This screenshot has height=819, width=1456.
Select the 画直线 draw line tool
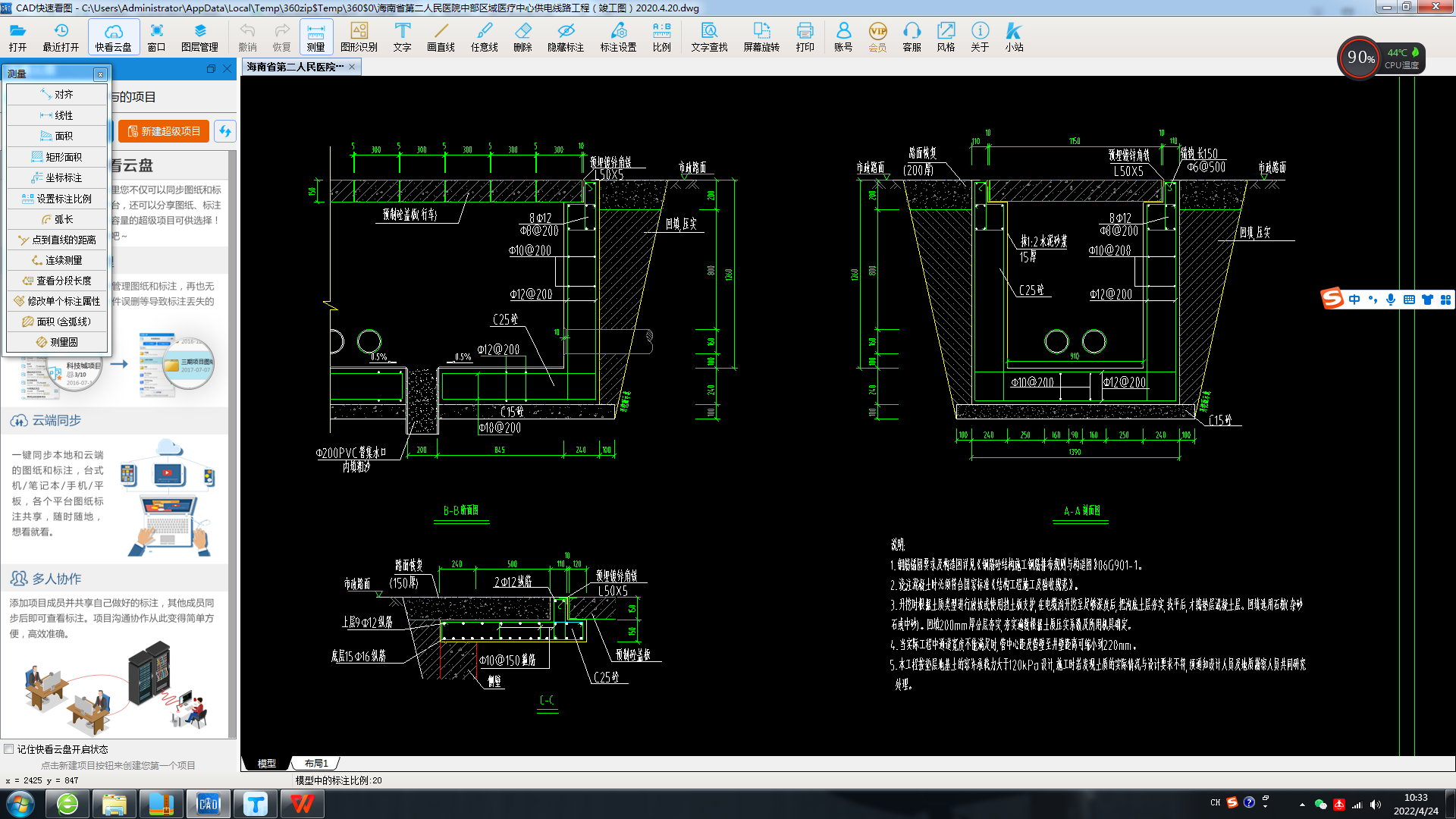click(441, 36)
